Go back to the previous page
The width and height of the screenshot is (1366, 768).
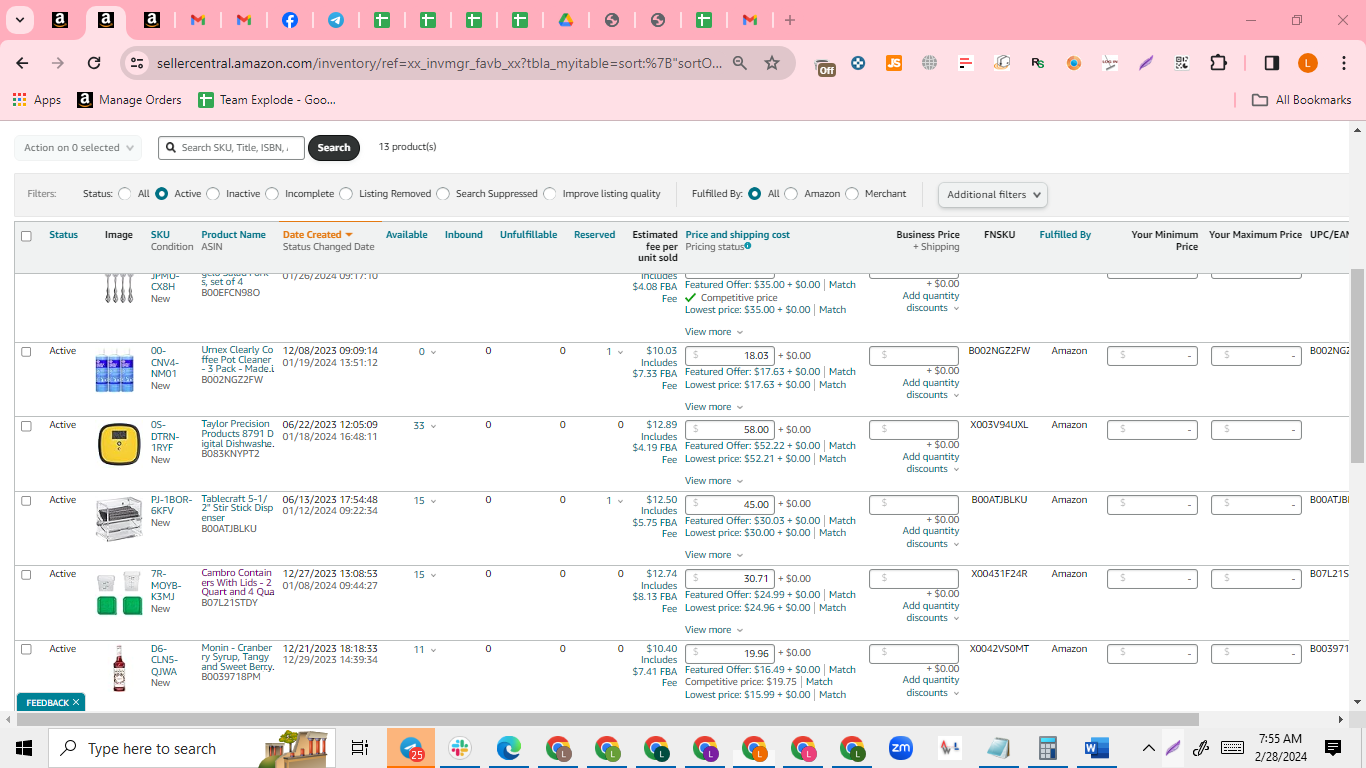tap(22, 63)
